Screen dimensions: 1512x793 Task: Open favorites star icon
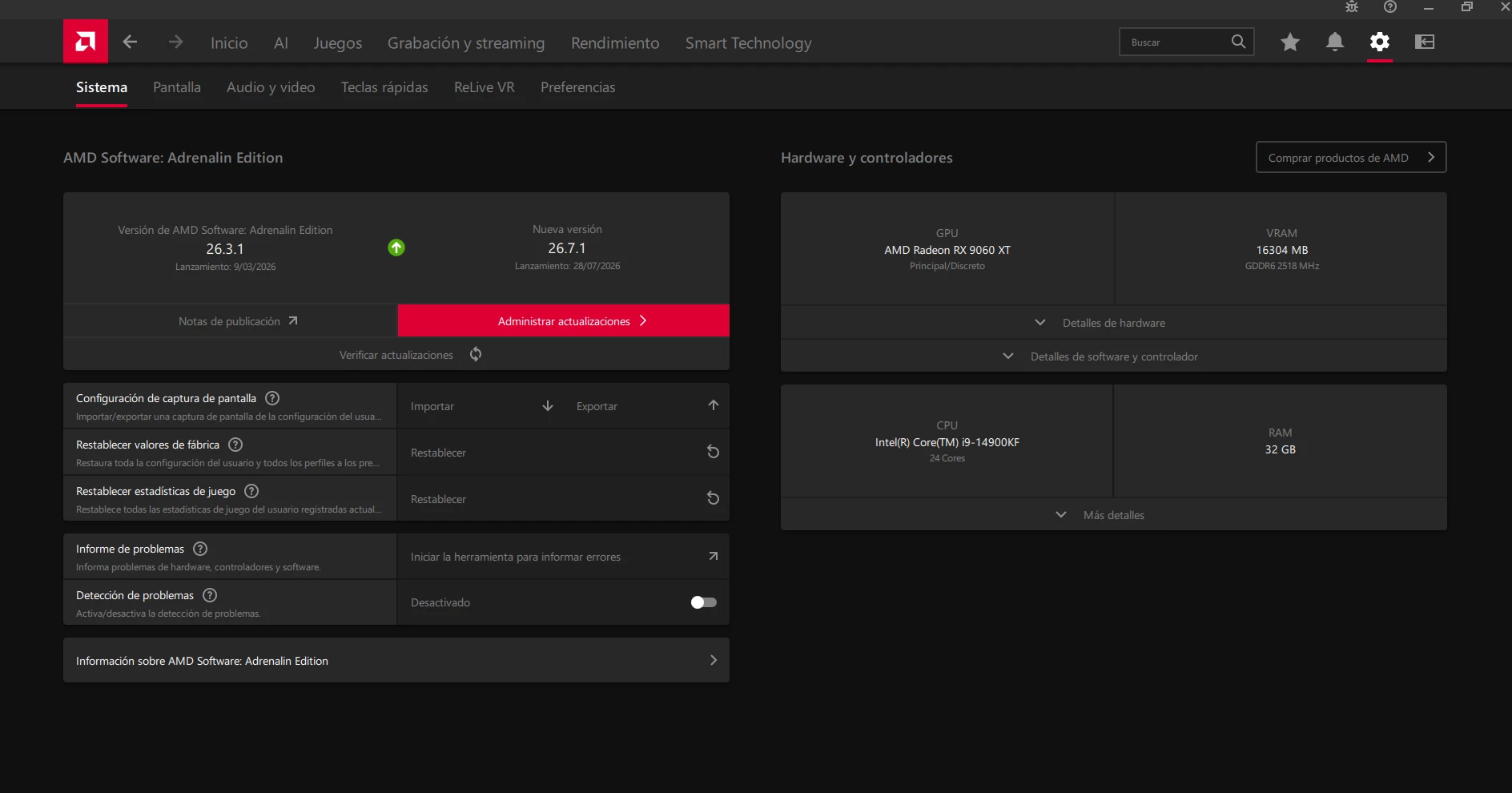coord(1290,42)
